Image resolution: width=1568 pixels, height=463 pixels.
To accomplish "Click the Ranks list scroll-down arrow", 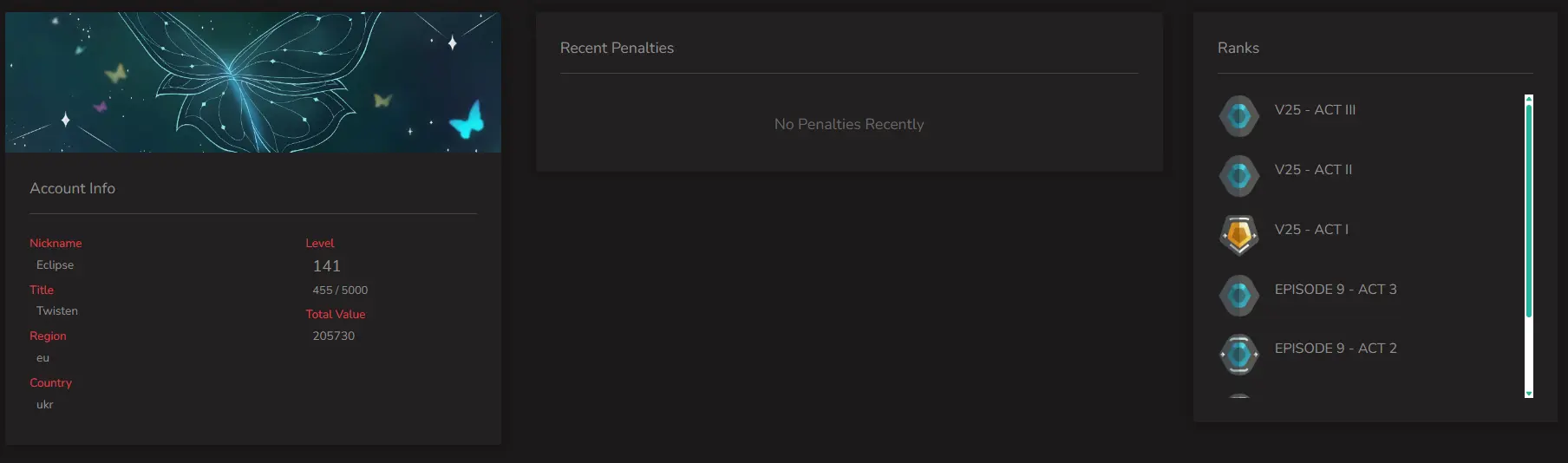I will click(1529, 394).
